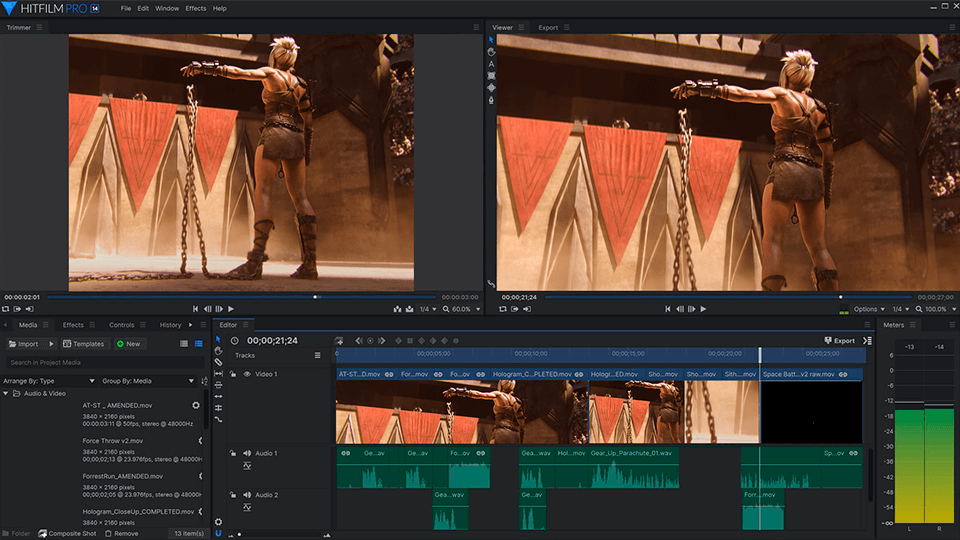This screenshot has width=960, height=540.
Task: Select the Viewer freehand mask pen tool
Action: point(491,100)
